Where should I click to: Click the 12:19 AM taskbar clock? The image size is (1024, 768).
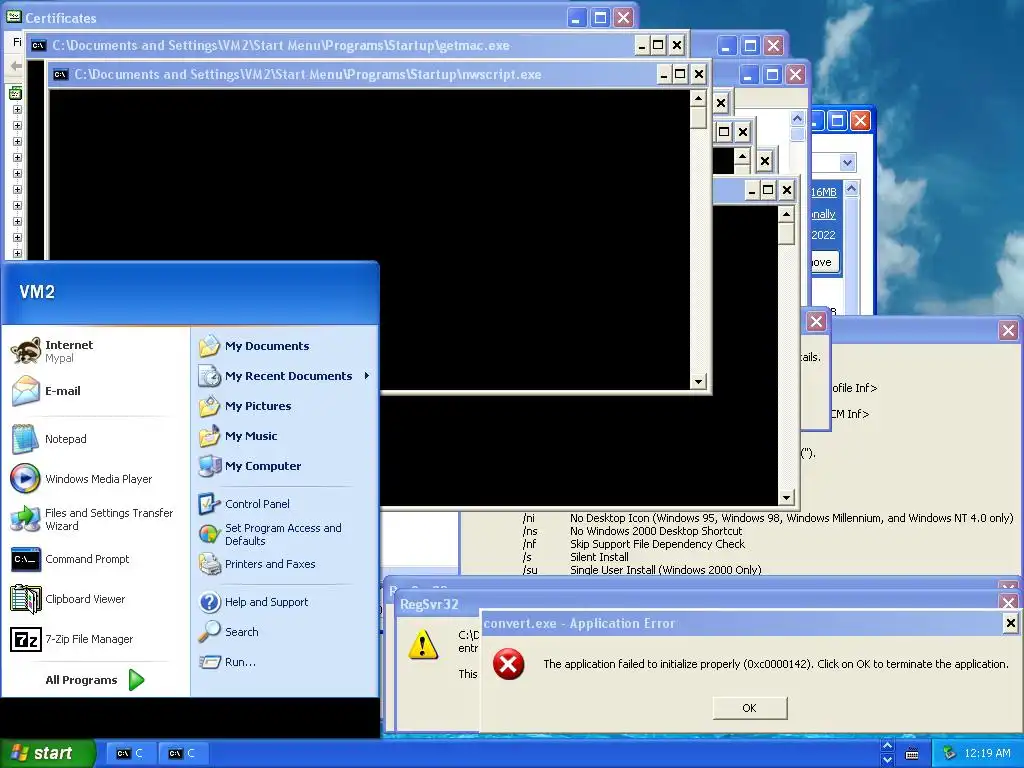(x=987, y=754)
